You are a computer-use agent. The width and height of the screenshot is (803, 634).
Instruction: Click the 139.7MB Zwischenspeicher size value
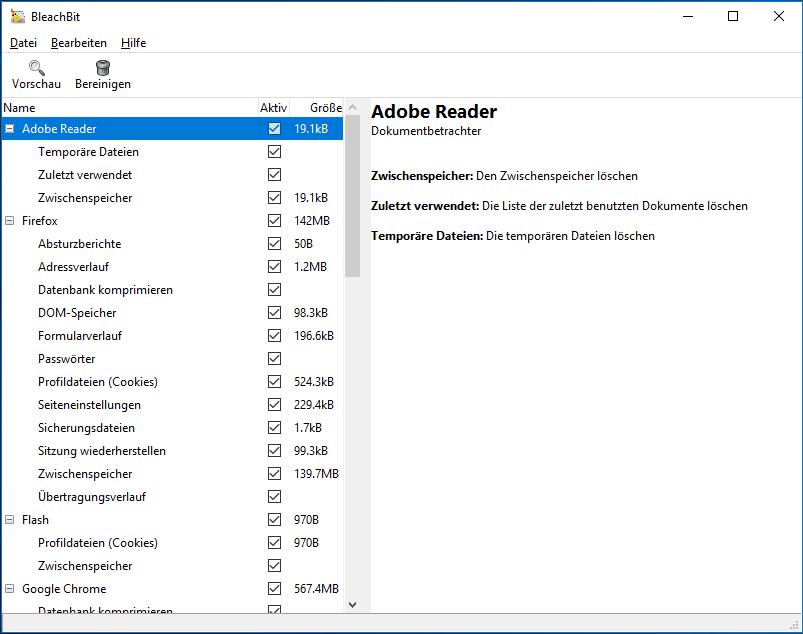(x=316, y=474)
